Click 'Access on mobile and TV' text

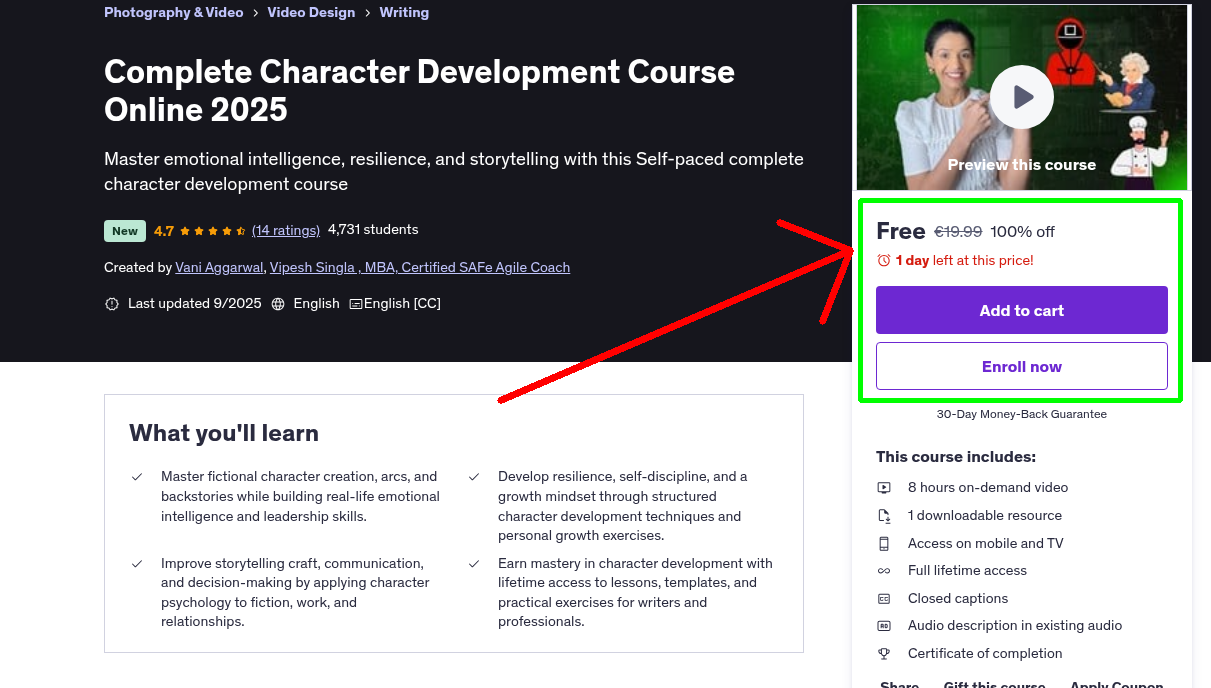coord(986,544)
